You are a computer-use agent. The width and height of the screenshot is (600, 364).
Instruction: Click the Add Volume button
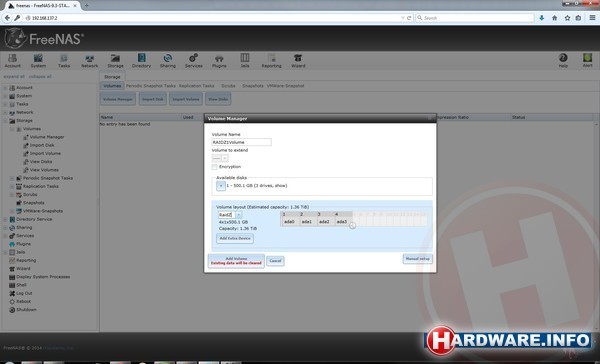coord(236,261)
